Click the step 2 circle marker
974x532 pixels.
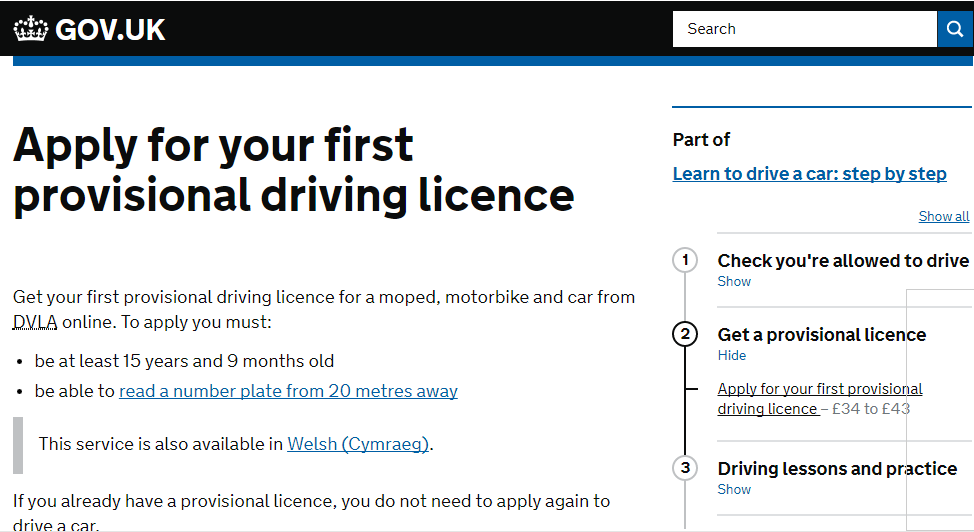685,334
